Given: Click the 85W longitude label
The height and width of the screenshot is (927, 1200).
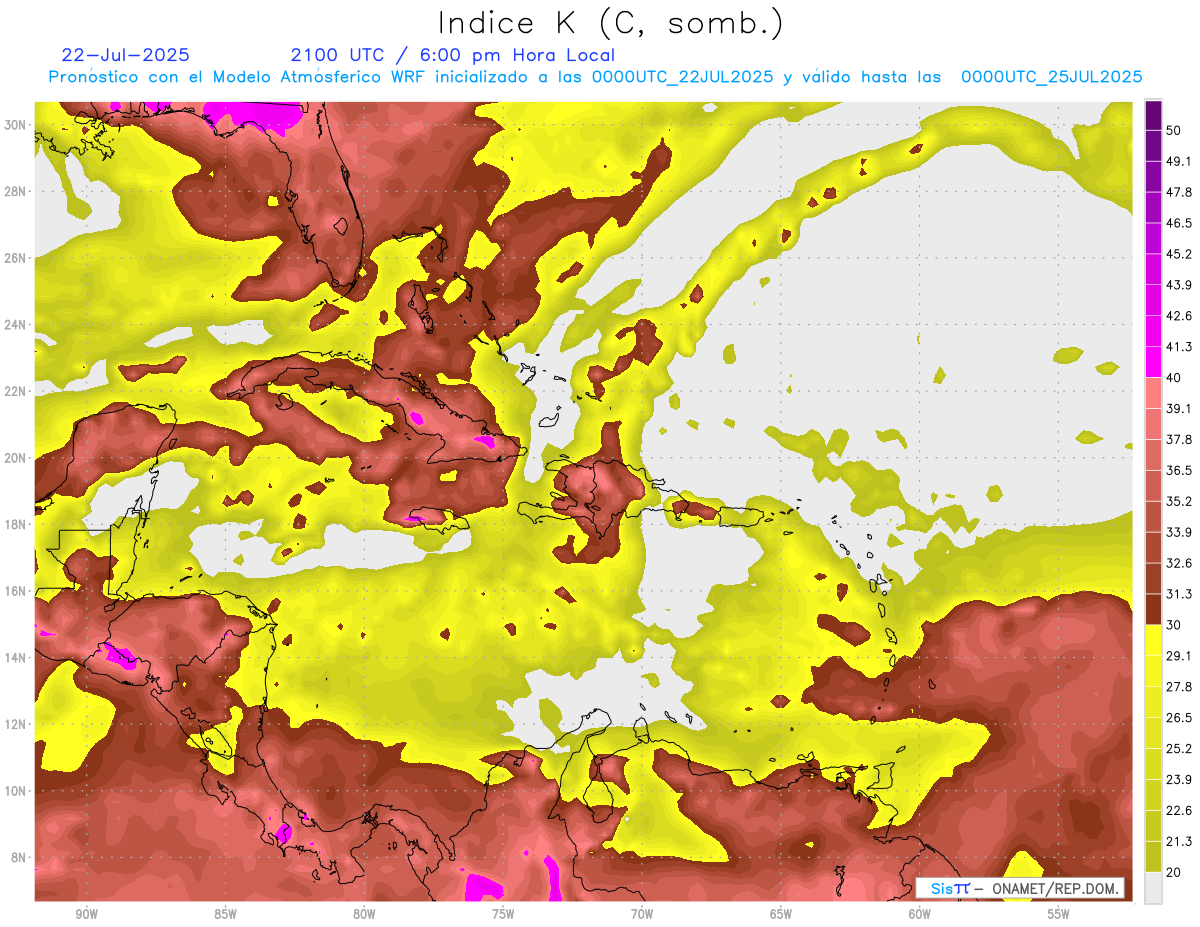Looking at the screenshot, I should (225, 914).
